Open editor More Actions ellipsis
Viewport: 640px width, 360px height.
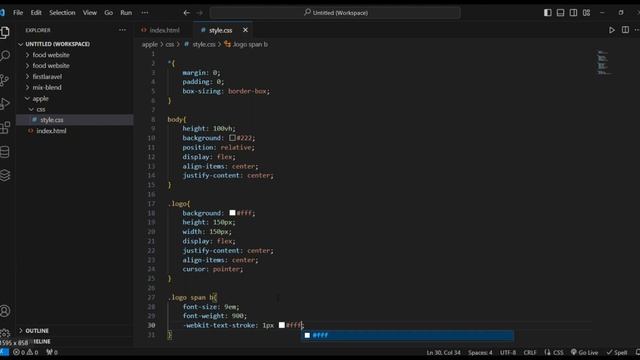[637, 30]
